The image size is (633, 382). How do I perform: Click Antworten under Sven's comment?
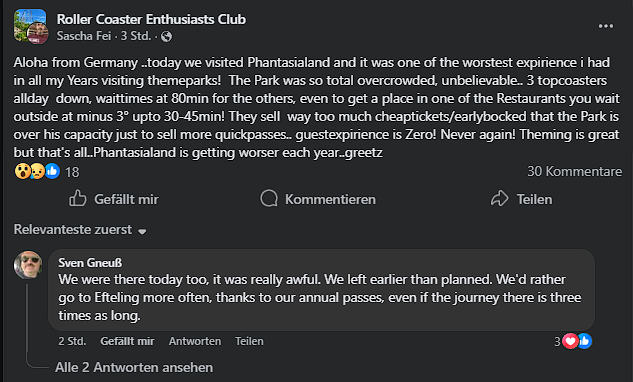[195, 342]
